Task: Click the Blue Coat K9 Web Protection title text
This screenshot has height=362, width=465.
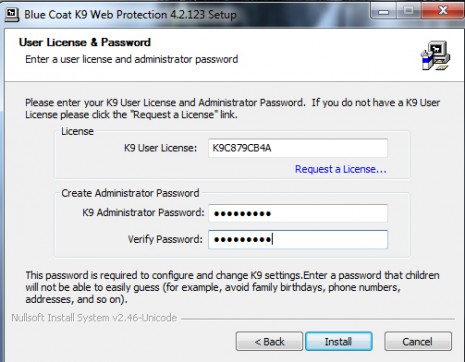Action: click(130, 15)
